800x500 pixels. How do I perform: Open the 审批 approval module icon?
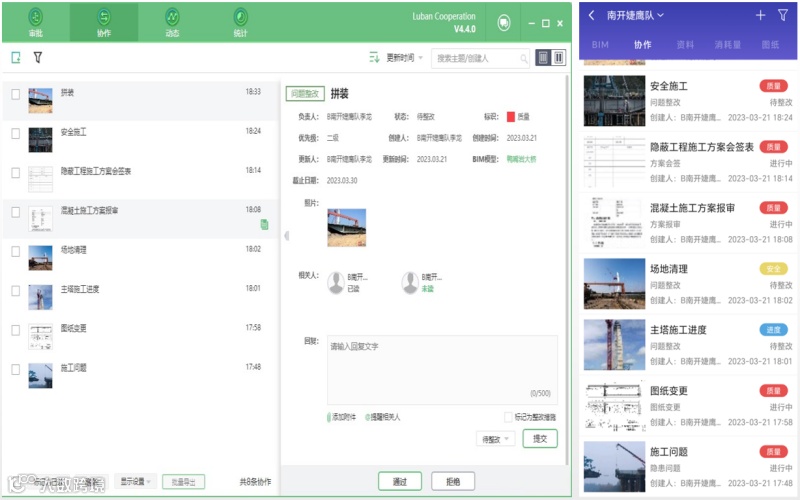tap(35, 17)
